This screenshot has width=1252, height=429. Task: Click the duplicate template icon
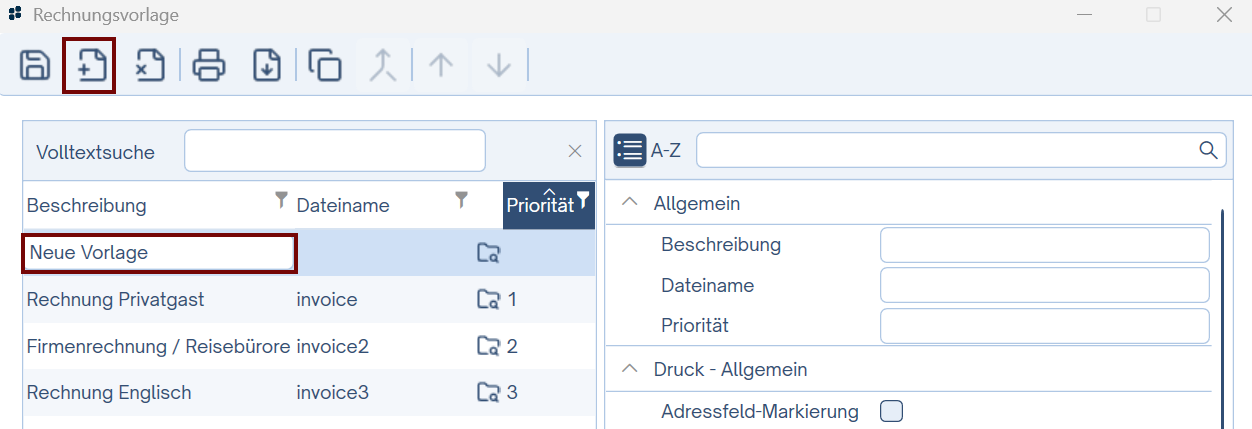click(x=325, y=66)
